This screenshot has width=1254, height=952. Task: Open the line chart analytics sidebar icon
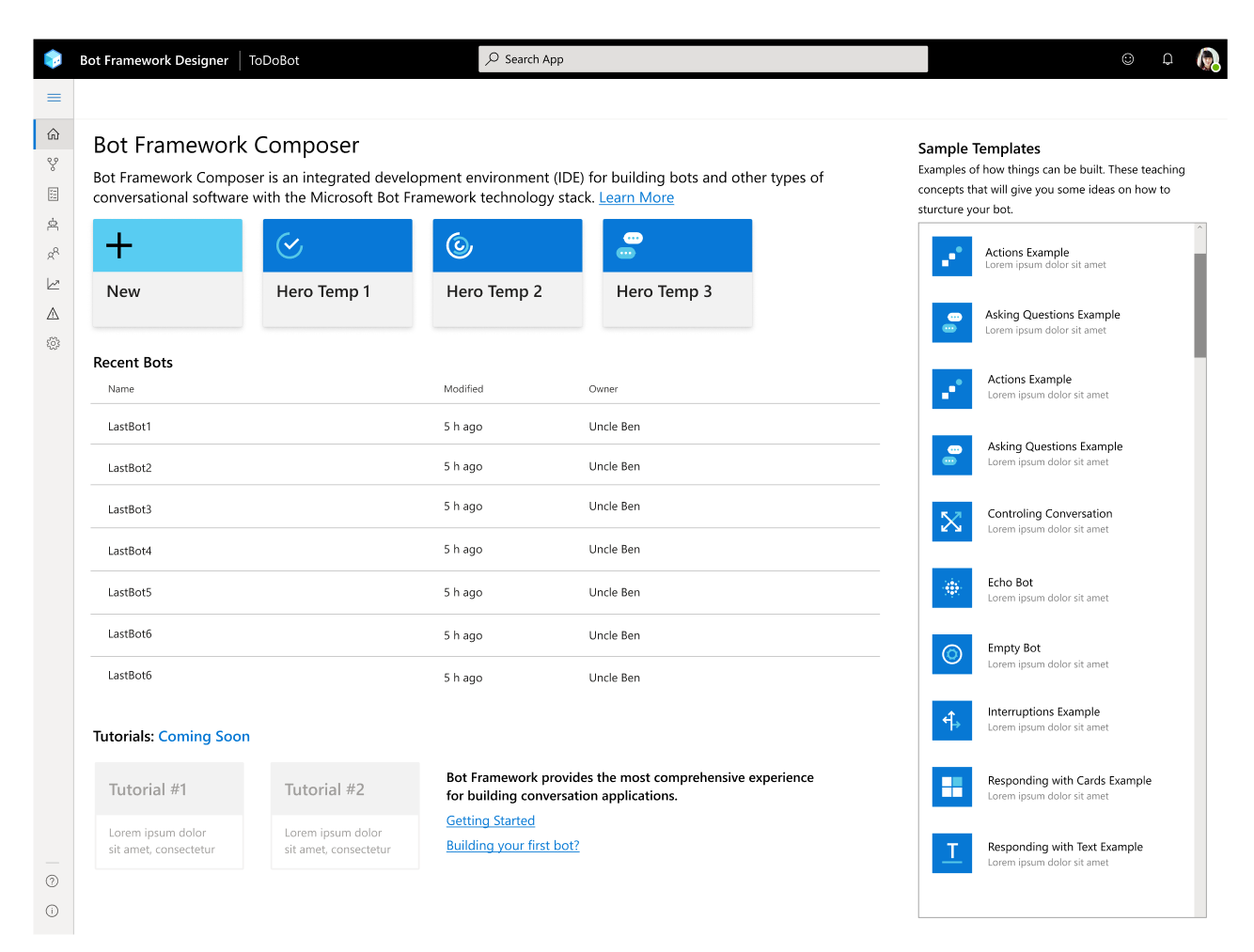click(54, 284)
